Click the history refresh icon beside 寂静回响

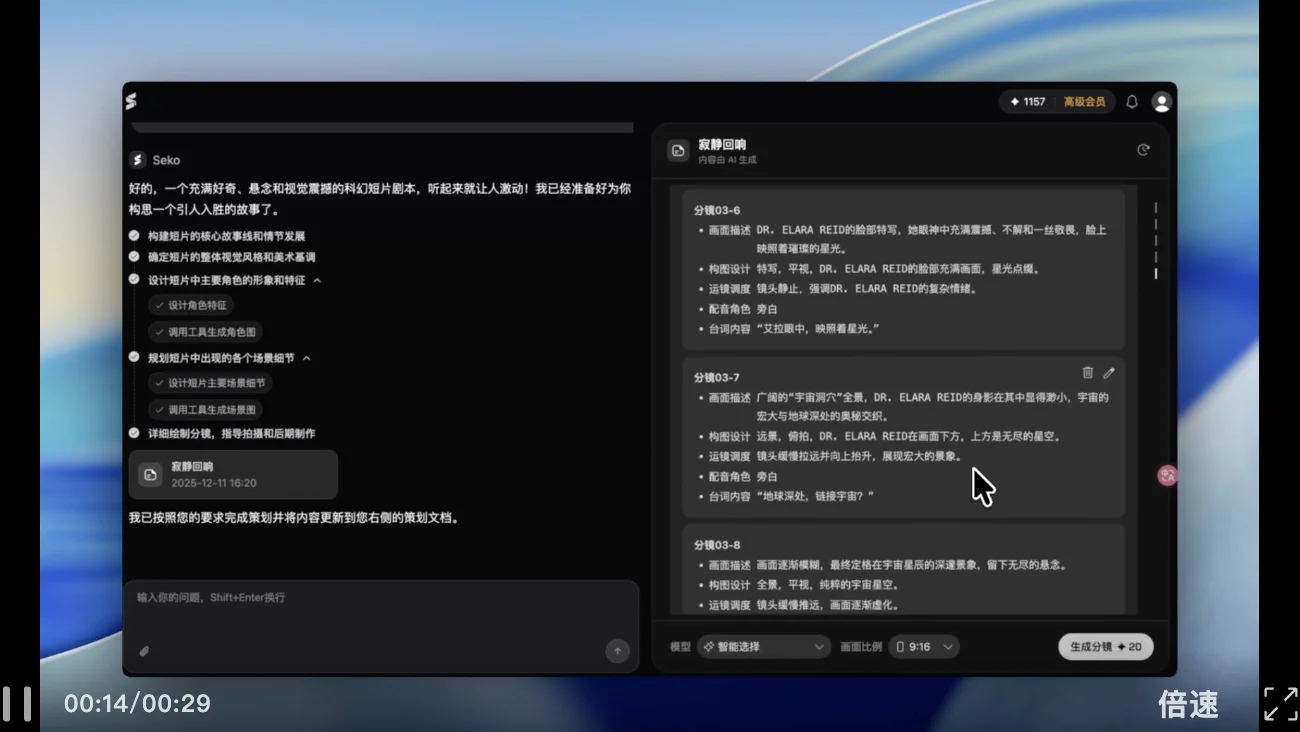tap(1143, 149)
